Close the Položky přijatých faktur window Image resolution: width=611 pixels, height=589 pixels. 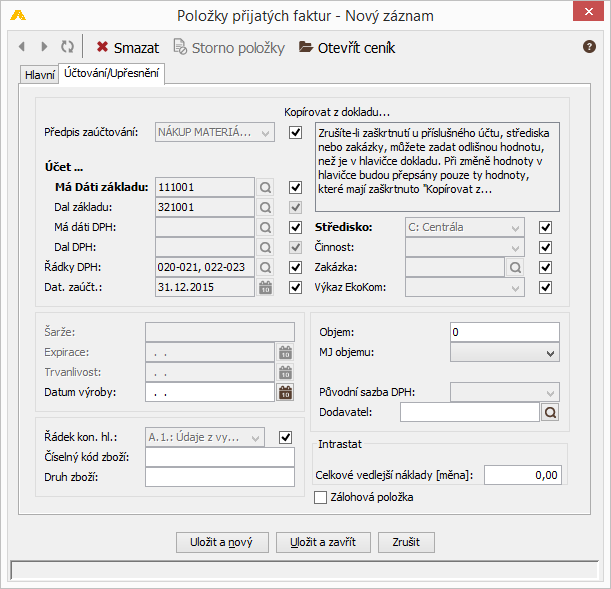pos(588,11)
